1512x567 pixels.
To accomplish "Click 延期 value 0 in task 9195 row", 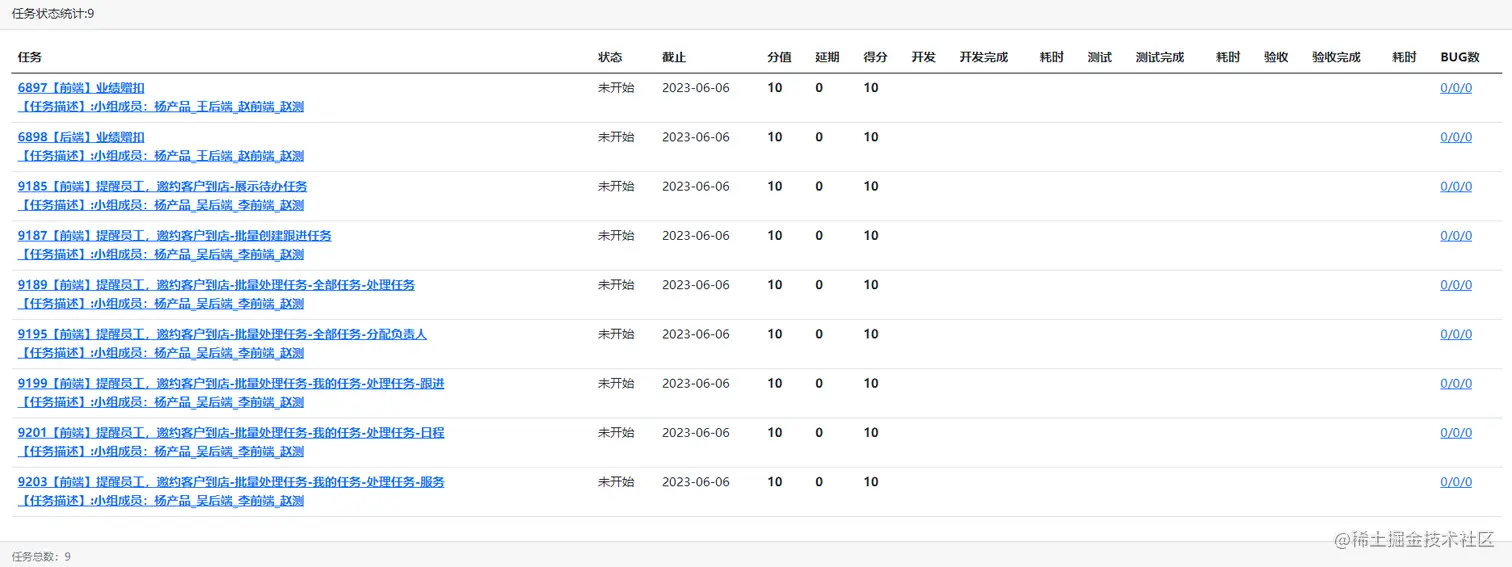I will (x=819, y=334).
